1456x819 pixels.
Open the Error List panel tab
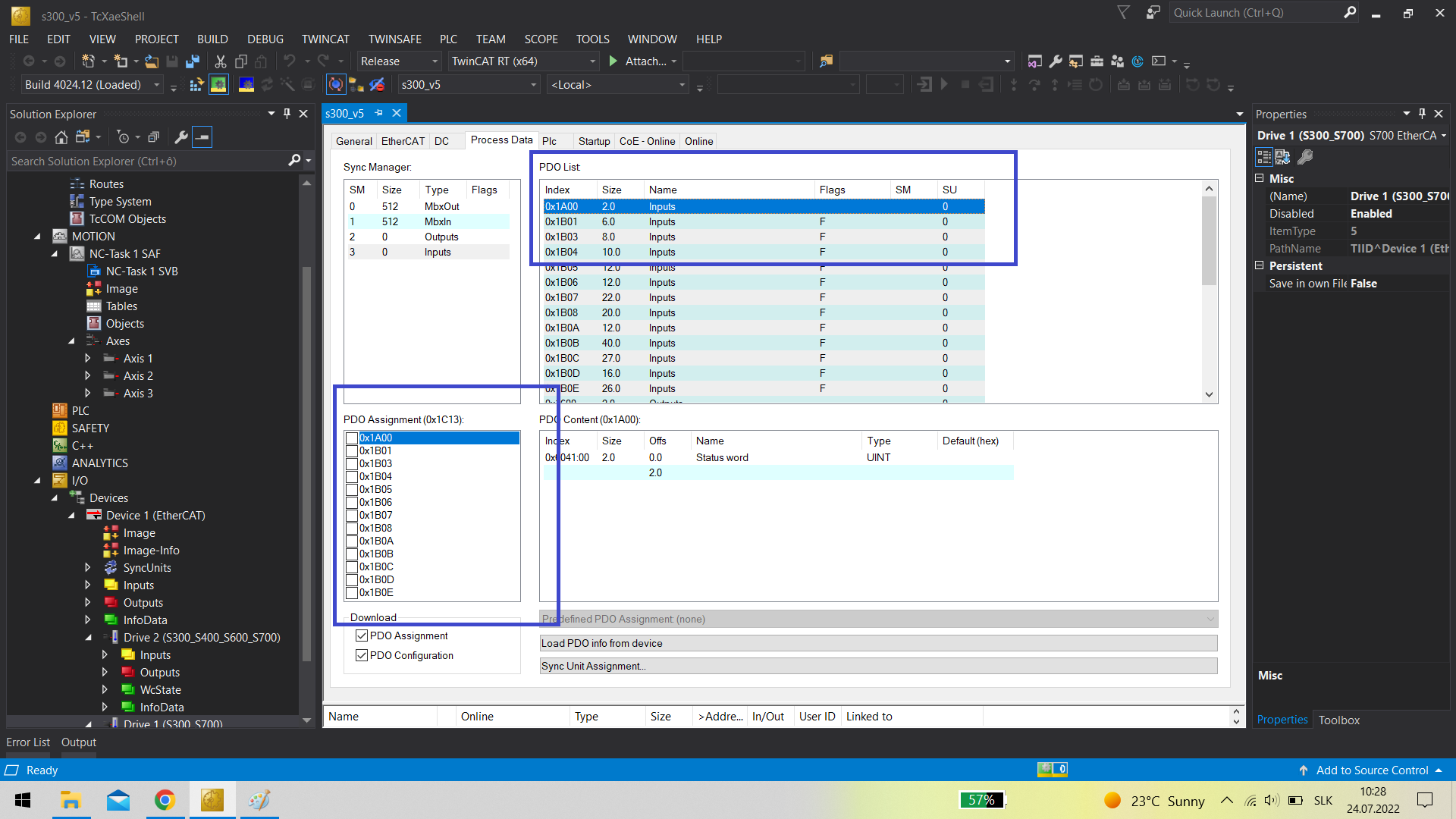tap(28, 742)
